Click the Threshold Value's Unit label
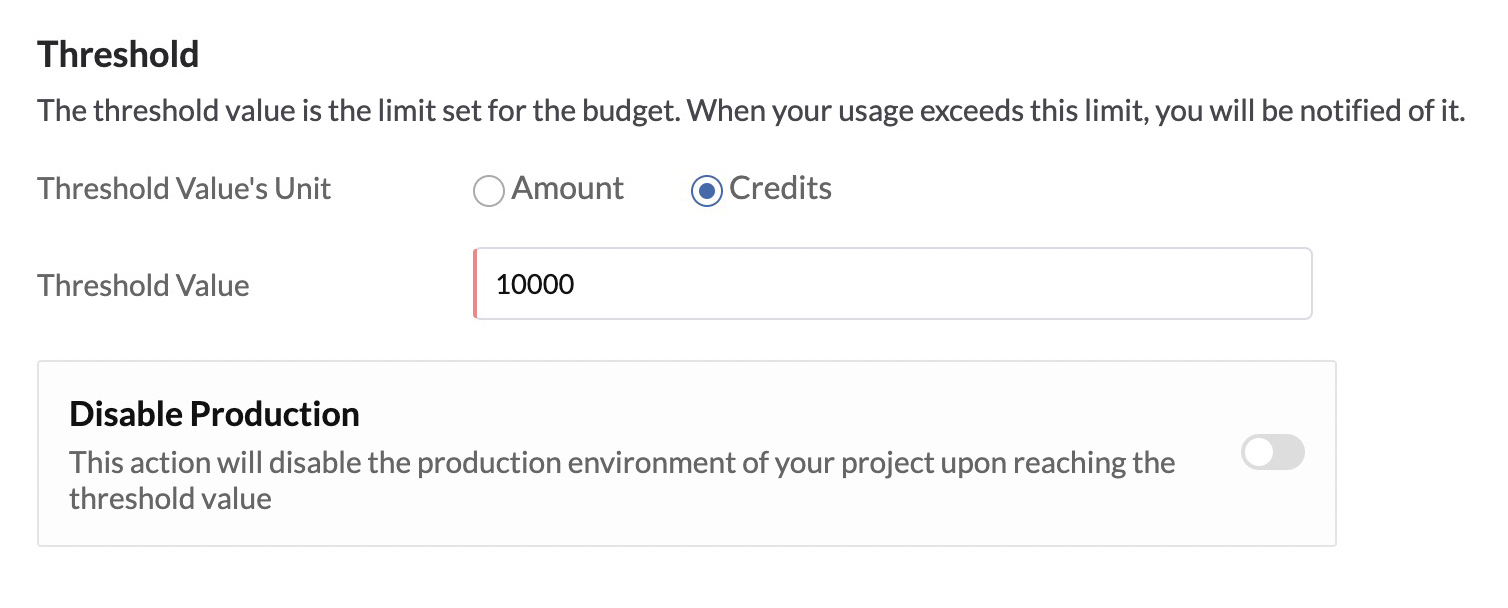The width and height of the screenshot is (1508, 608). [x=183, y=189]
